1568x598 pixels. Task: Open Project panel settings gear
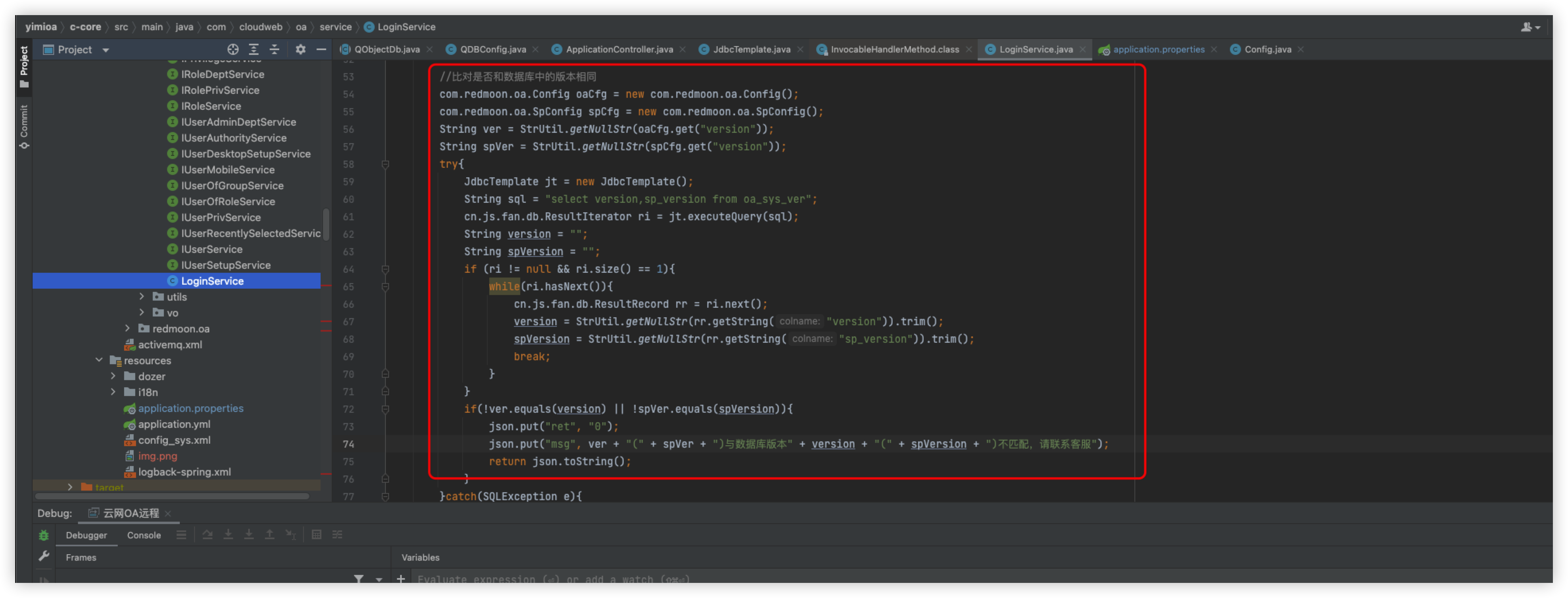(301, 50)
